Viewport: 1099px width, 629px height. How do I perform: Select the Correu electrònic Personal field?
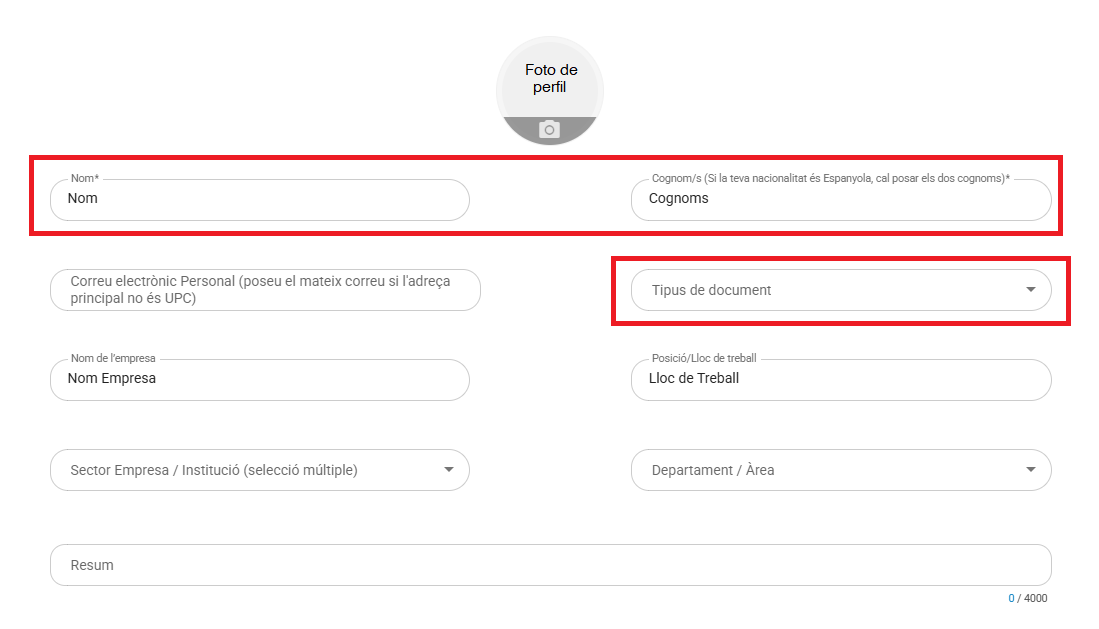(x=265, y=290)
